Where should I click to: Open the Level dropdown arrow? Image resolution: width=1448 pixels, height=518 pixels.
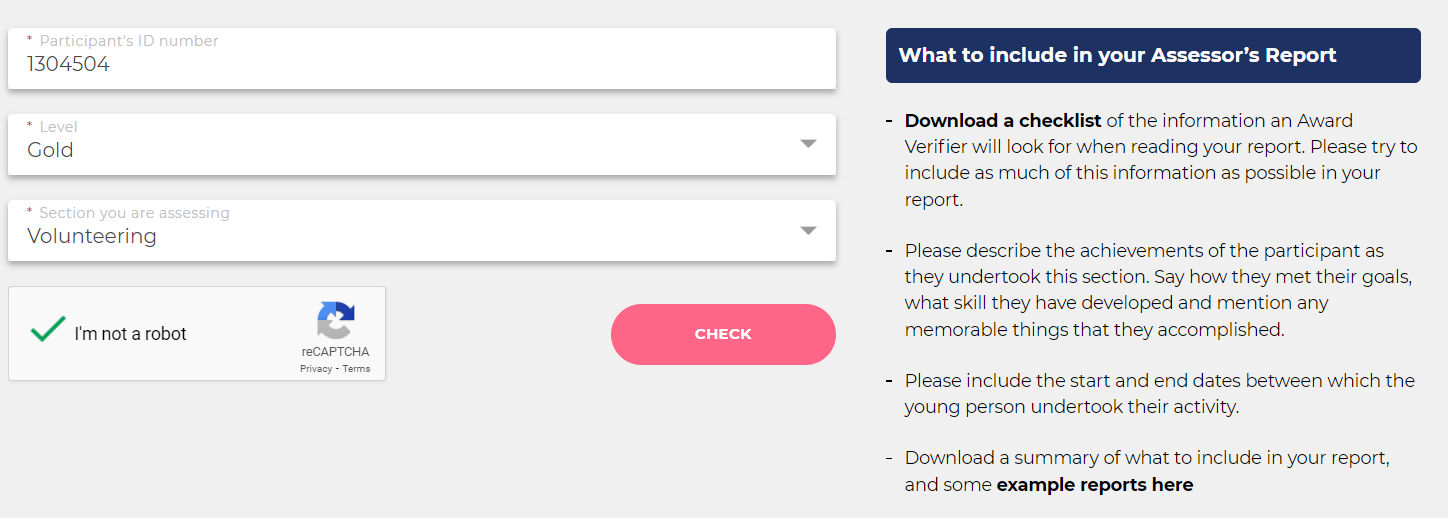[x=809, y=144]
